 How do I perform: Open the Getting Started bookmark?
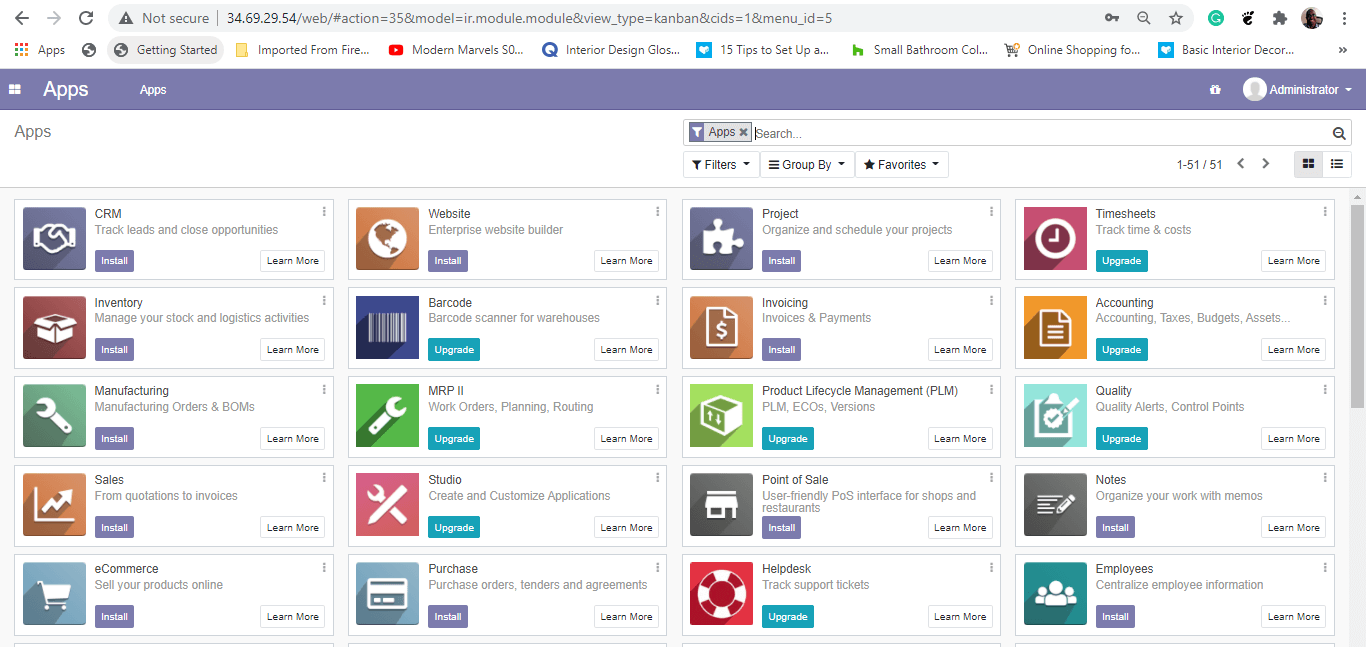pos(165,50)
